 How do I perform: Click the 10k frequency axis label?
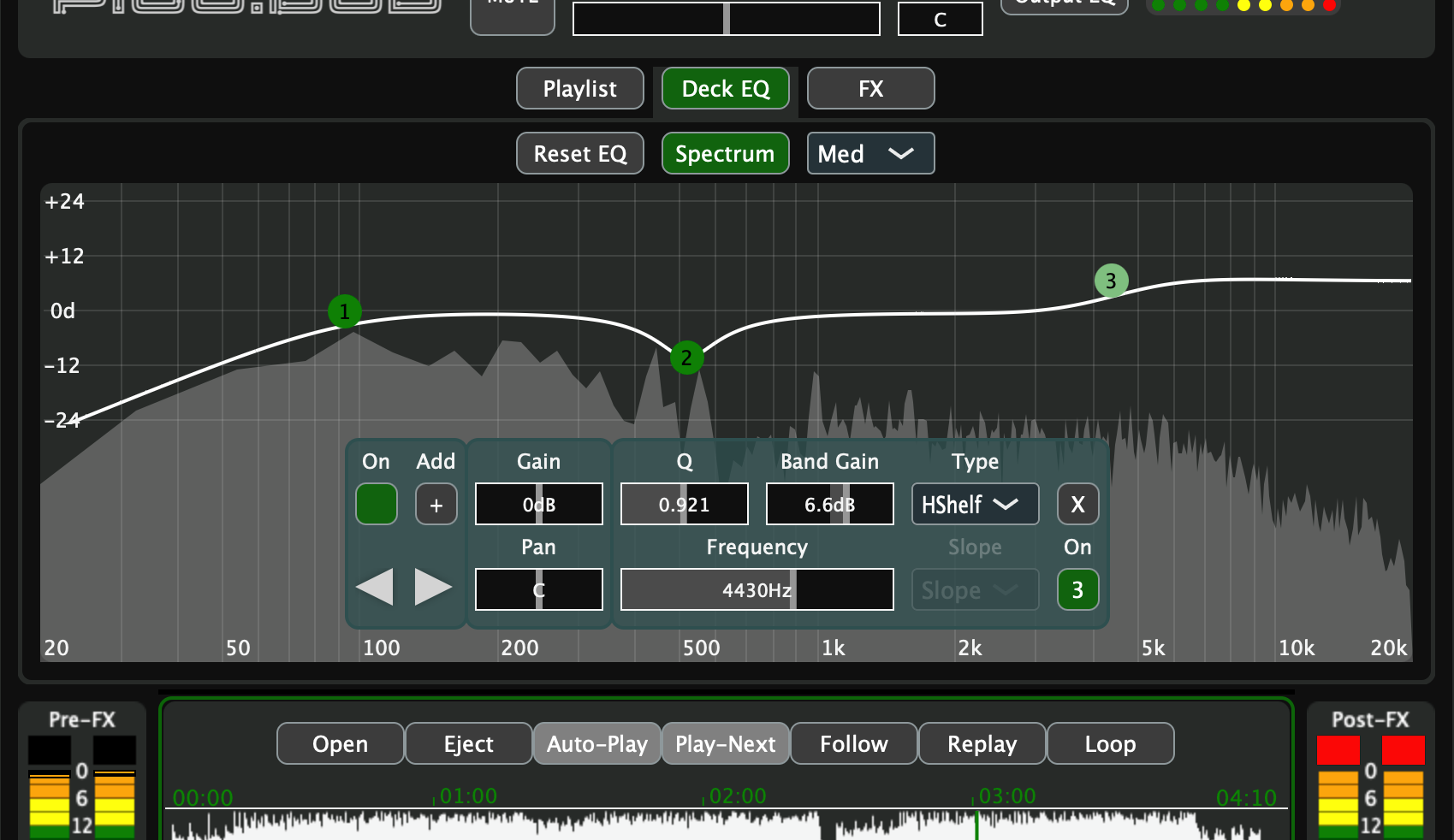1297,648
